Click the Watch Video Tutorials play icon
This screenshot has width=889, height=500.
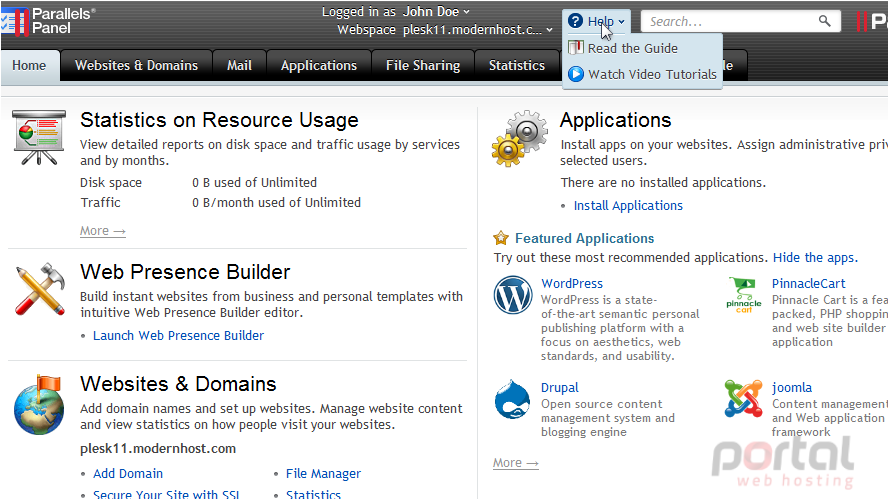(575, 74)
